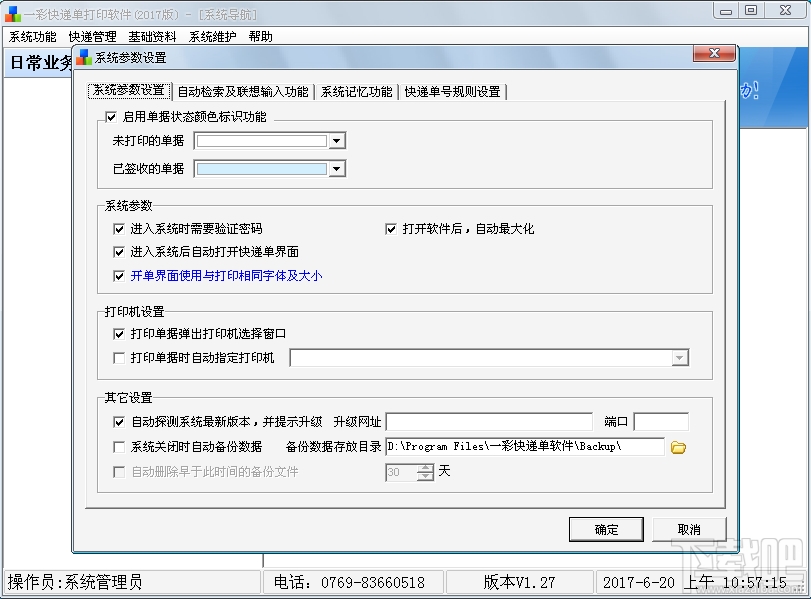Open the 系统维护 menu
This screenshot has width=811, height=599.
point(213,37)
